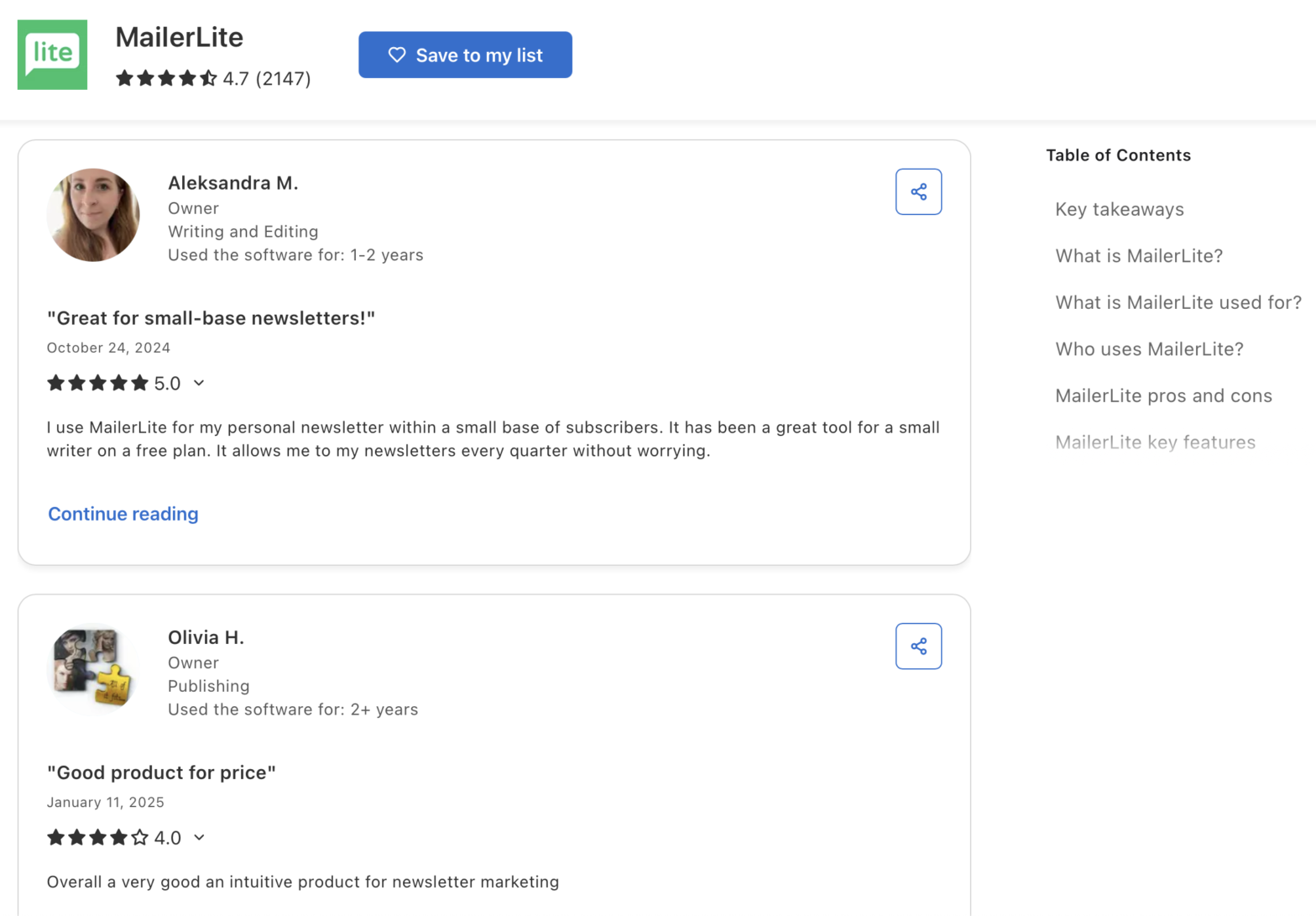Collapse the rating details chevron on the first review
This screenshot has width=1316, height=916.
(x=199, y=383)
